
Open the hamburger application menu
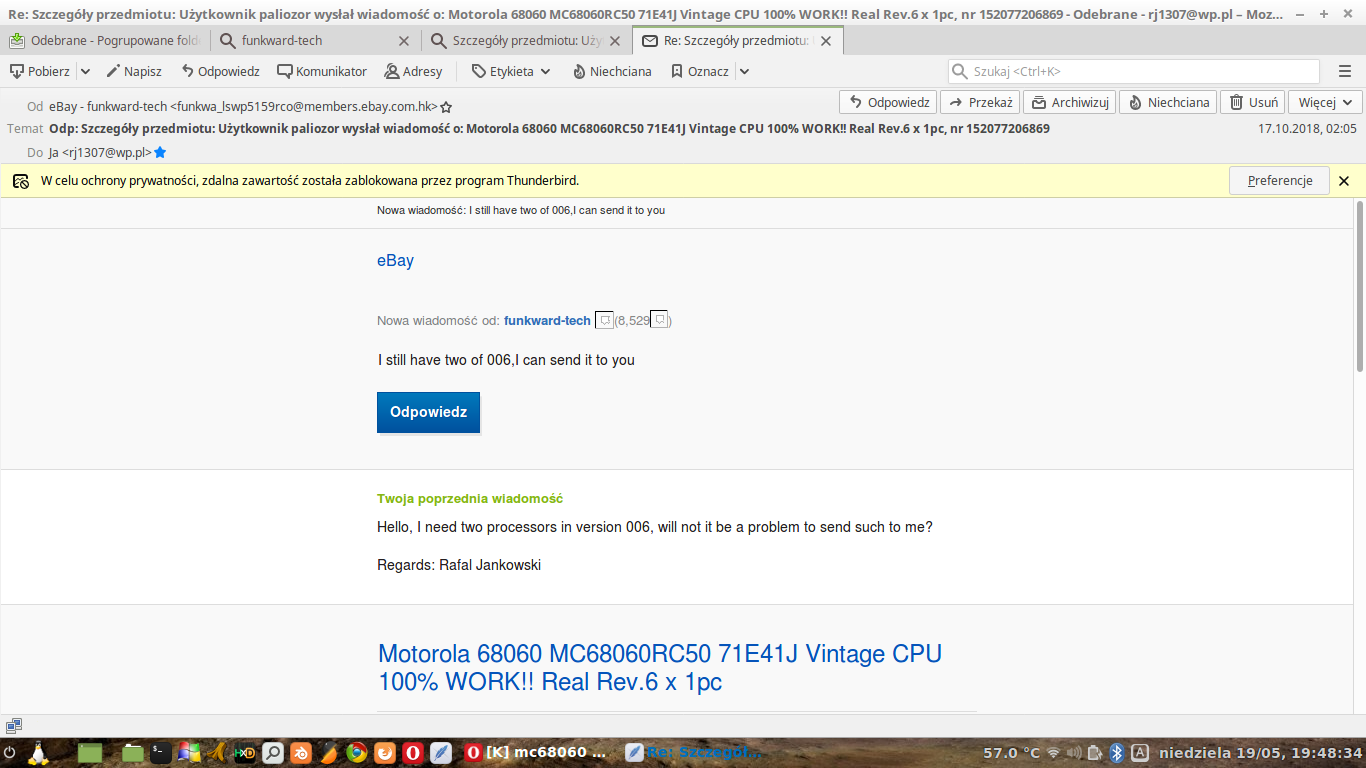click(x=1345, y=71)
